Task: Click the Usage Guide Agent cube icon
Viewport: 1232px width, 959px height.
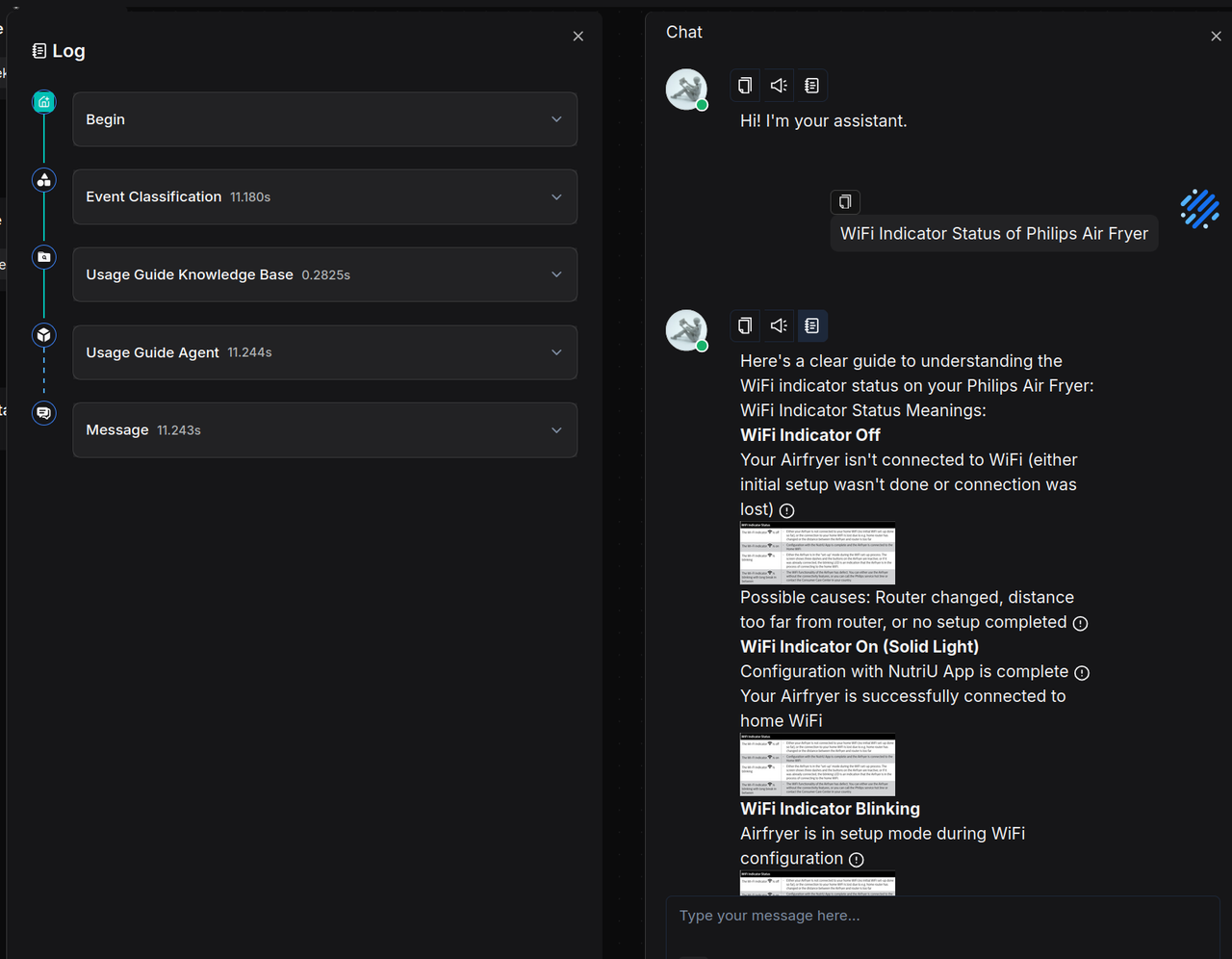Action: (44, 335)
